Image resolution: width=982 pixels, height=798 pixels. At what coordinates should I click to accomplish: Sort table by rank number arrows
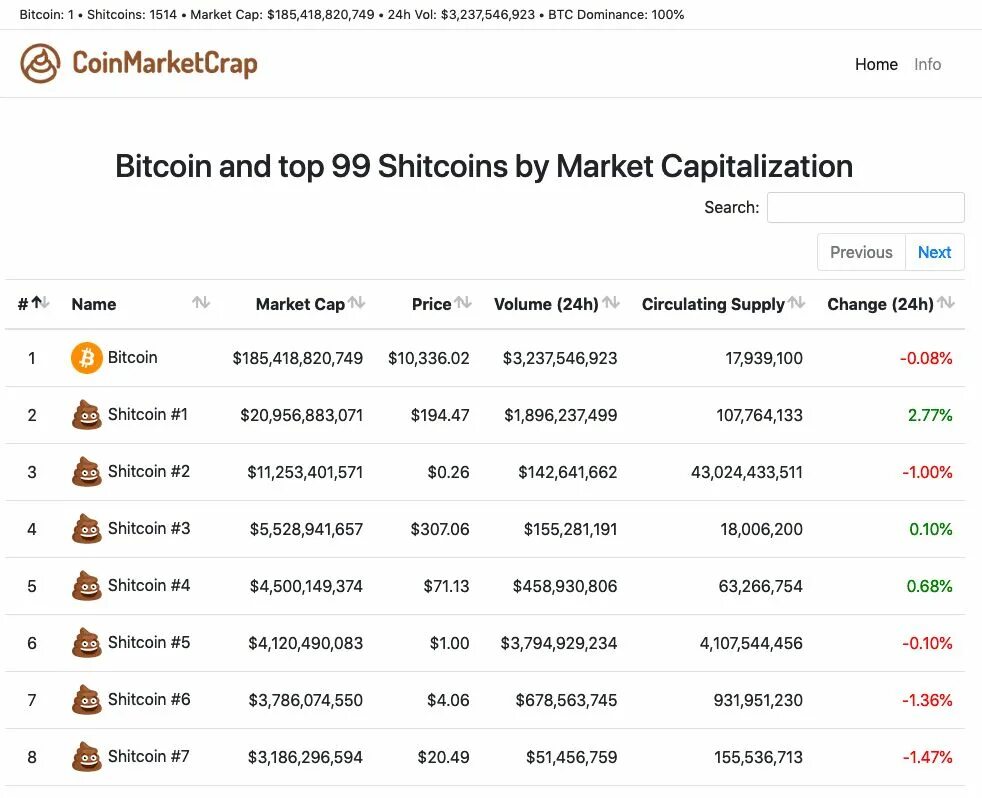click(x=40, y=303)
